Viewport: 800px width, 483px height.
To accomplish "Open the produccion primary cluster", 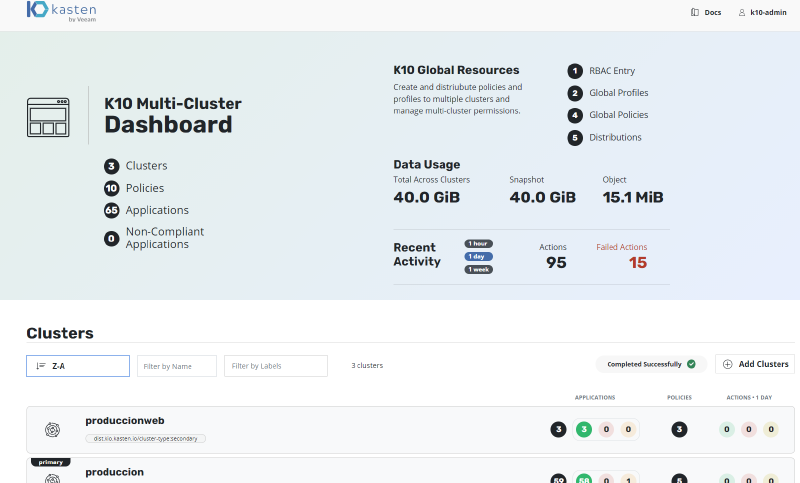I will 114,472.
